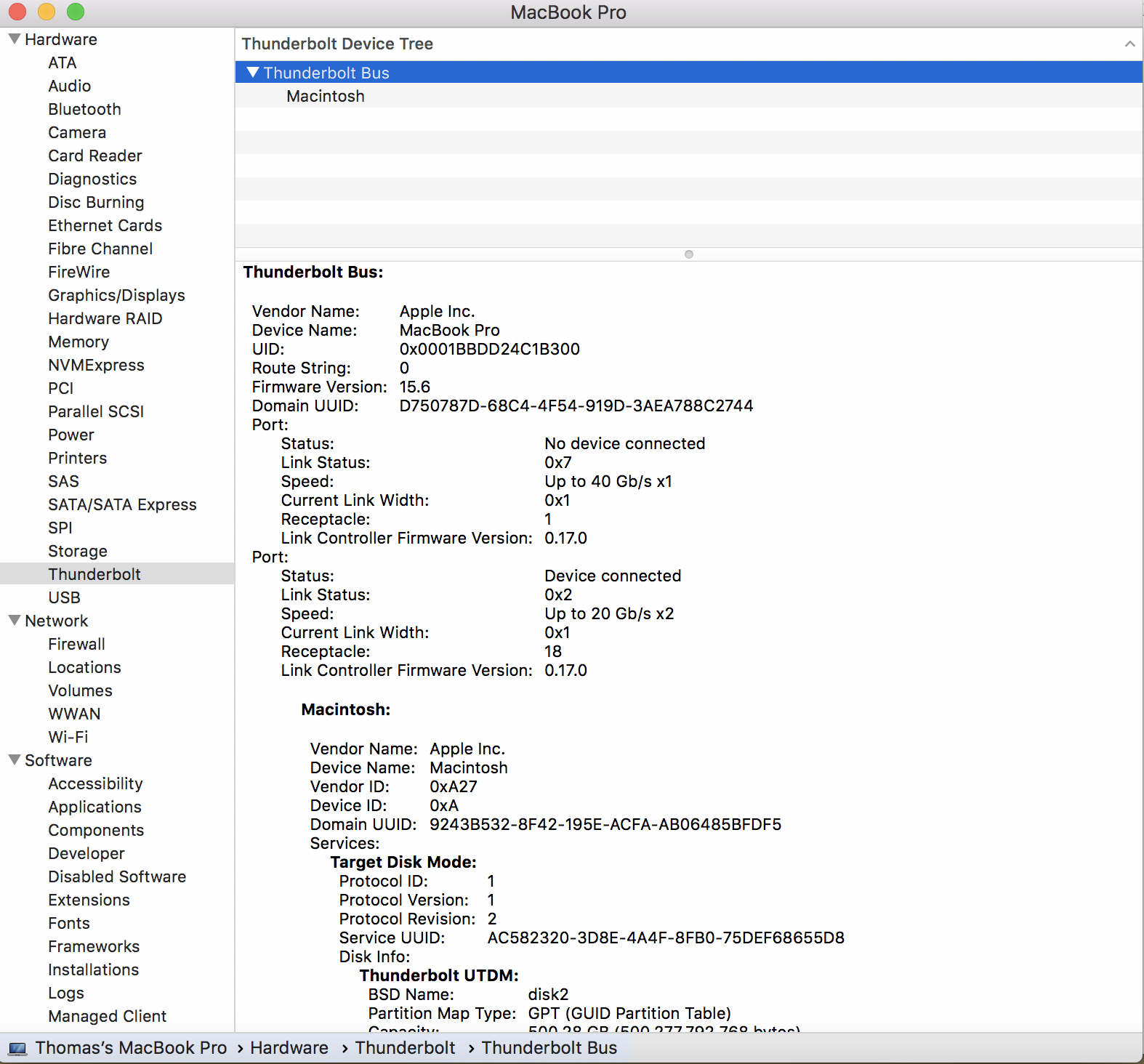Click Thomas's MacBook Pro in path bar
This screenshot has width=1144, height=1064.
[132, 1048]
